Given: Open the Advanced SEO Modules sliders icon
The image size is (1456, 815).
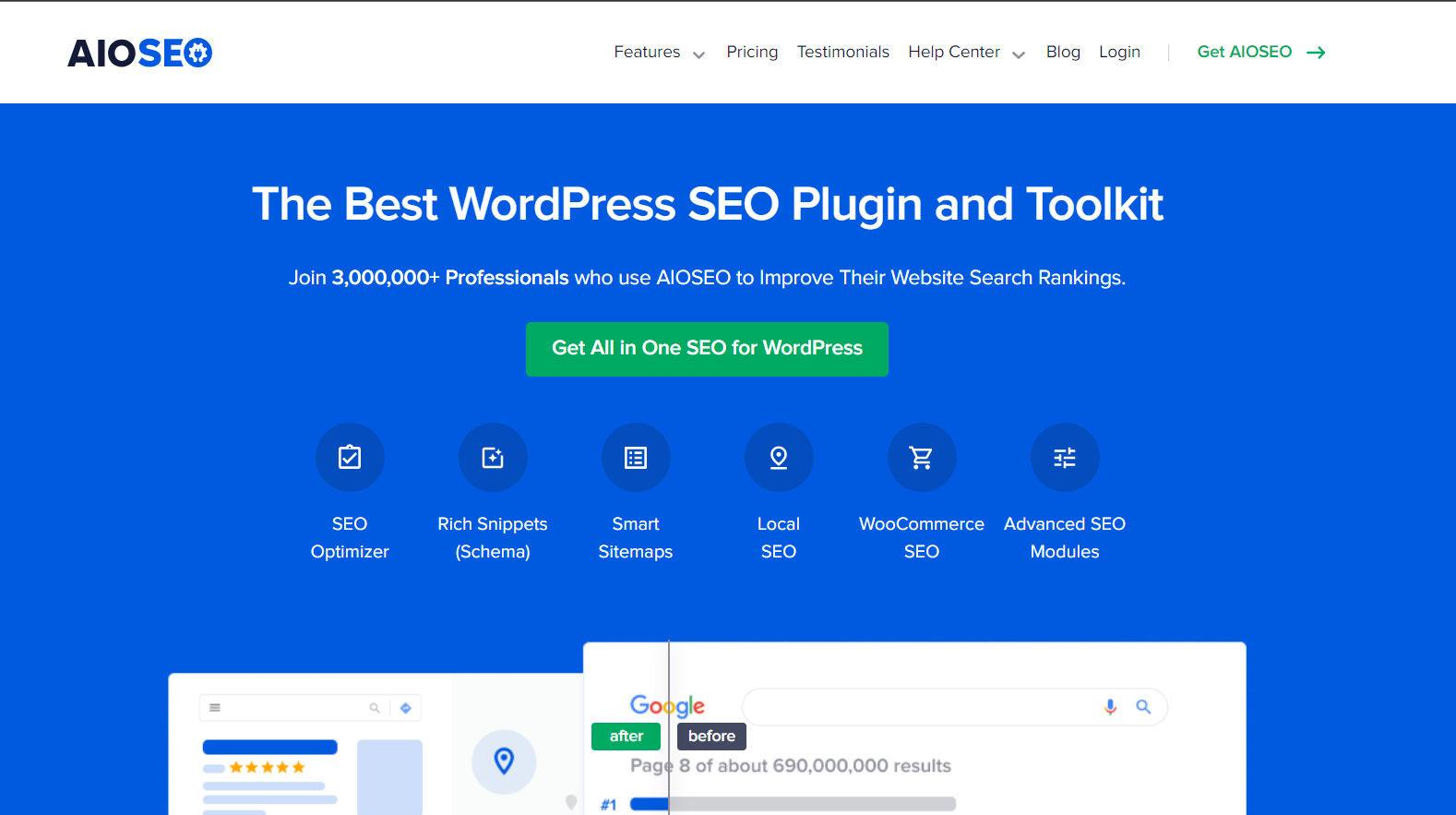Looking at the screenshot, I should [x=1065, y=458].
